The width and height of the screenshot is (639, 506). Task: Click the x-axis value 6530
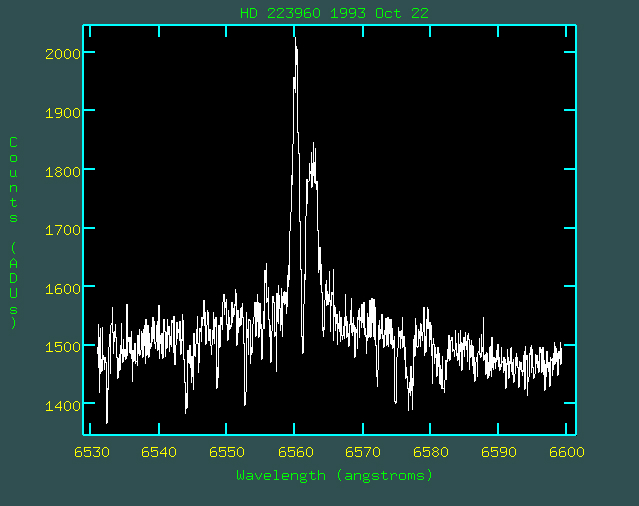tap(92, 452)
